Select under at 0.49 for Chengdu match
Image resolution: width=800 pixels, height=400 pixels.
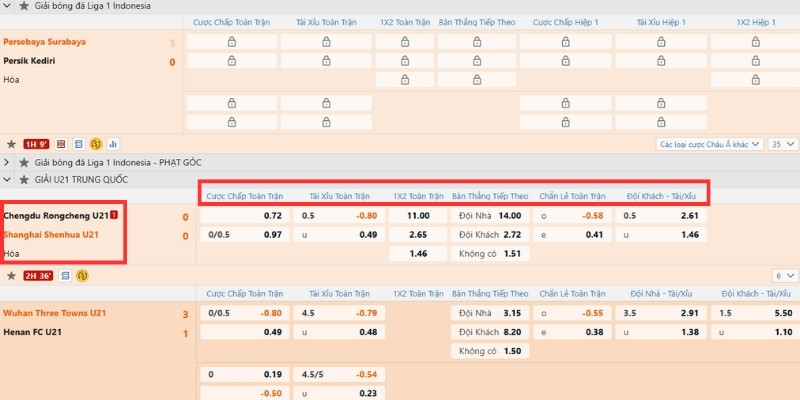339,235
